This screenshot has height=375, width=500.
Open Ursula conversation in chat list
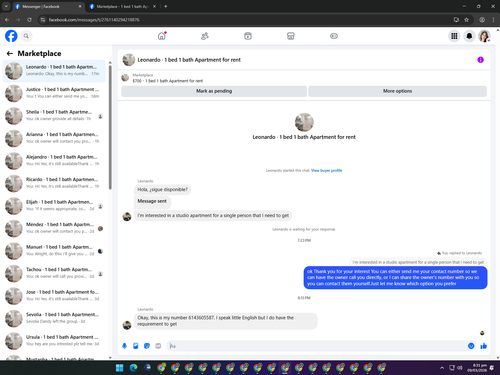(54, 341)
